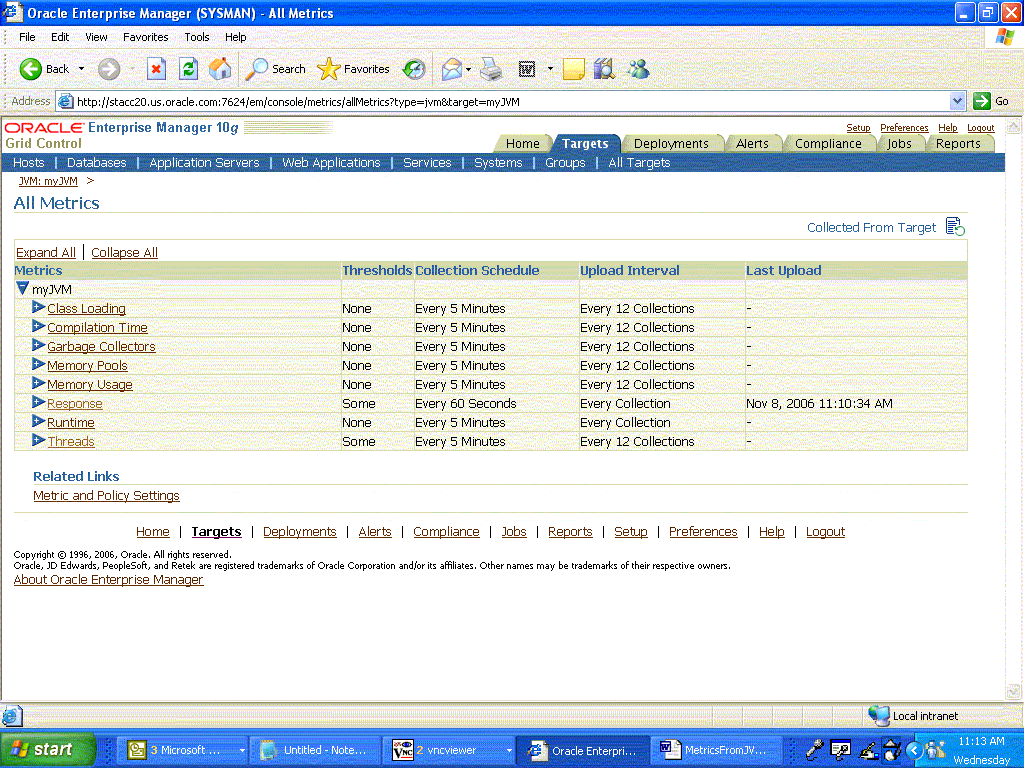Open About Oracle Enterprise Manager link
1024x768 pixels.
point(108,580)
